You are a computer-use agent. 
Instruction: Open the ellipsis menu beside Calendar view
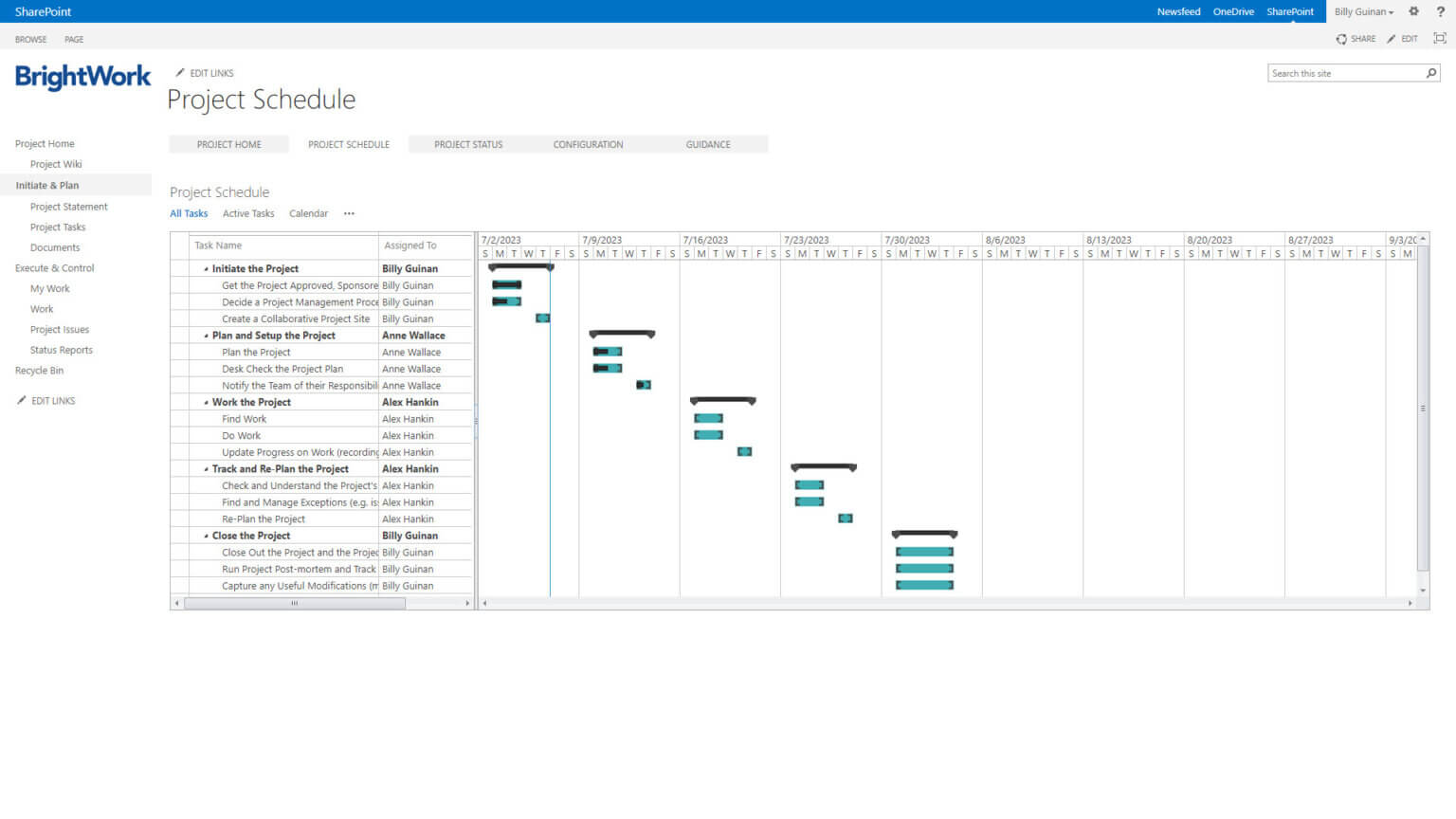coord(349,213)
